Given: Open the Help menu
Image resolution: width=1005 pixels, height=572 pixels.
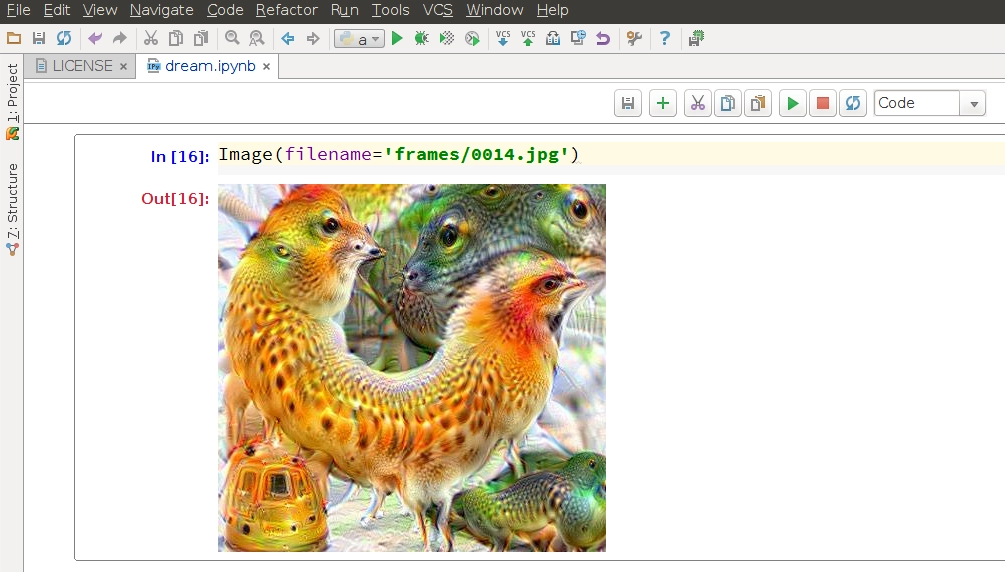Looking at the screenshot, I should tap(552, 10).
